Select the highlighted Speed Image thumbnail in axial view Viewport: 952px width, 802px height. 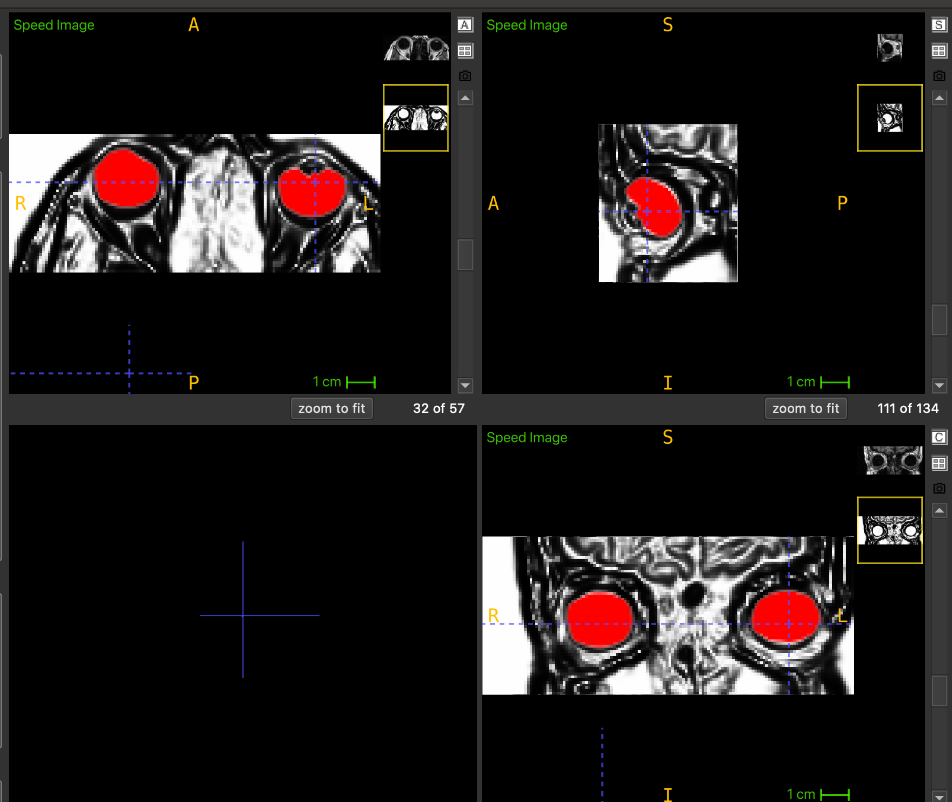[416, 118]
